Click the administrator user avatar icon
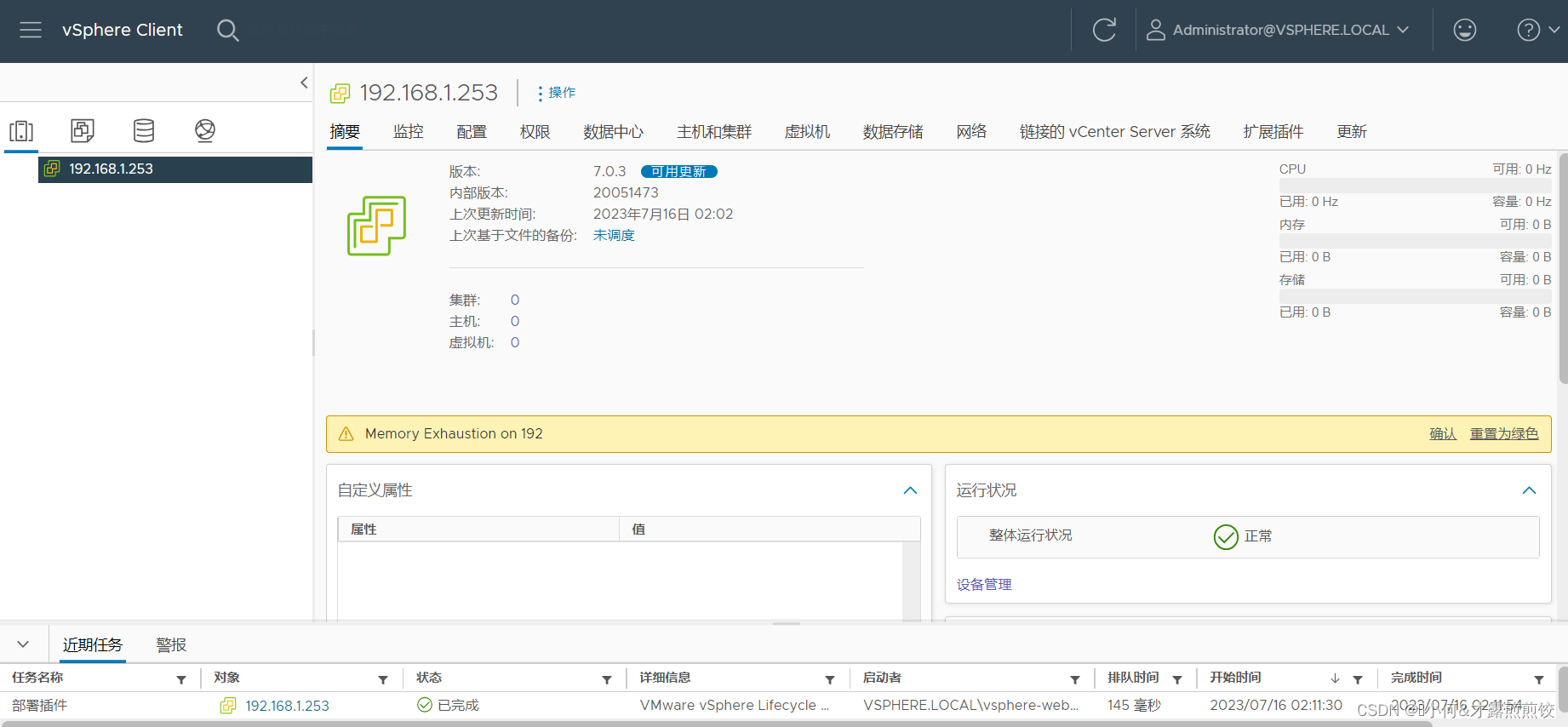 point(1155,30)
